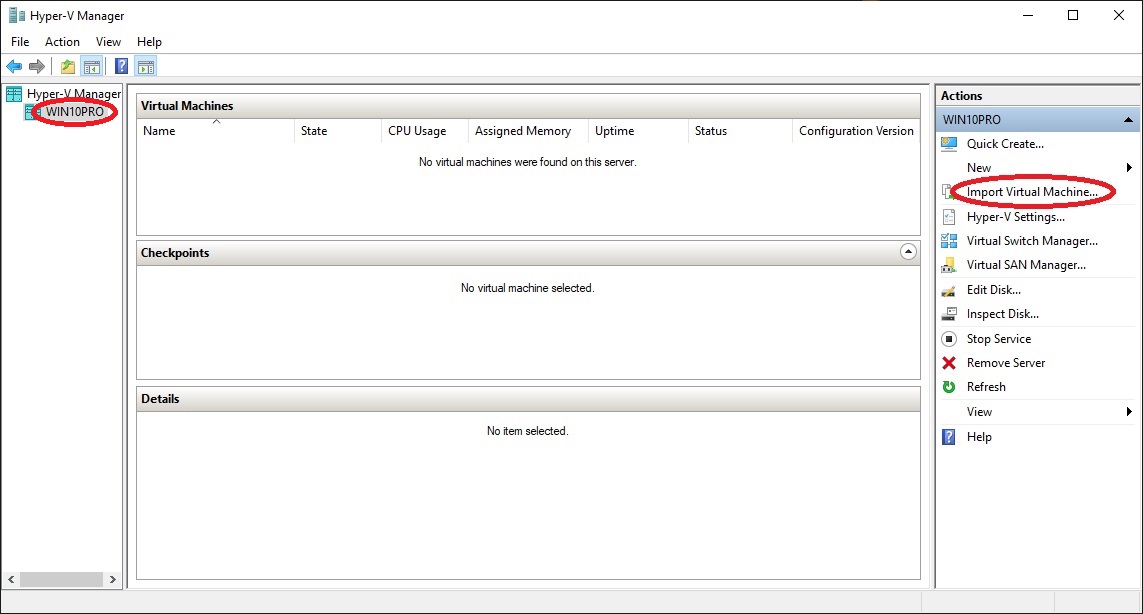The image size is (1143, 614).
Task: Click the right scroll arrow in tree pane
Action: tap(112, 580)
